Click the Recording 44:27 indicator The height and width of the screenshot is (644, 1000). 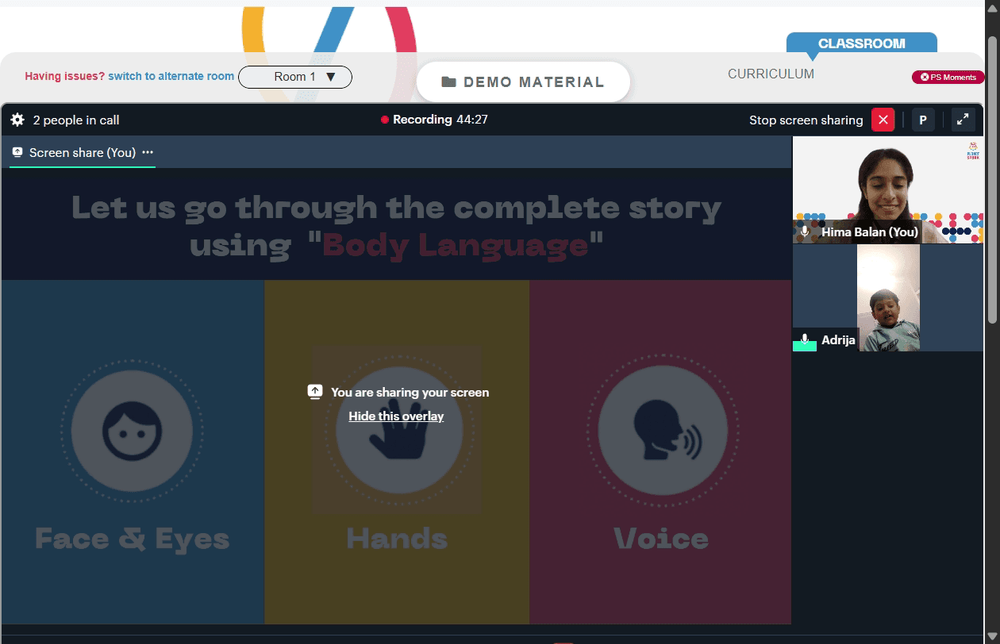(434, 119)
